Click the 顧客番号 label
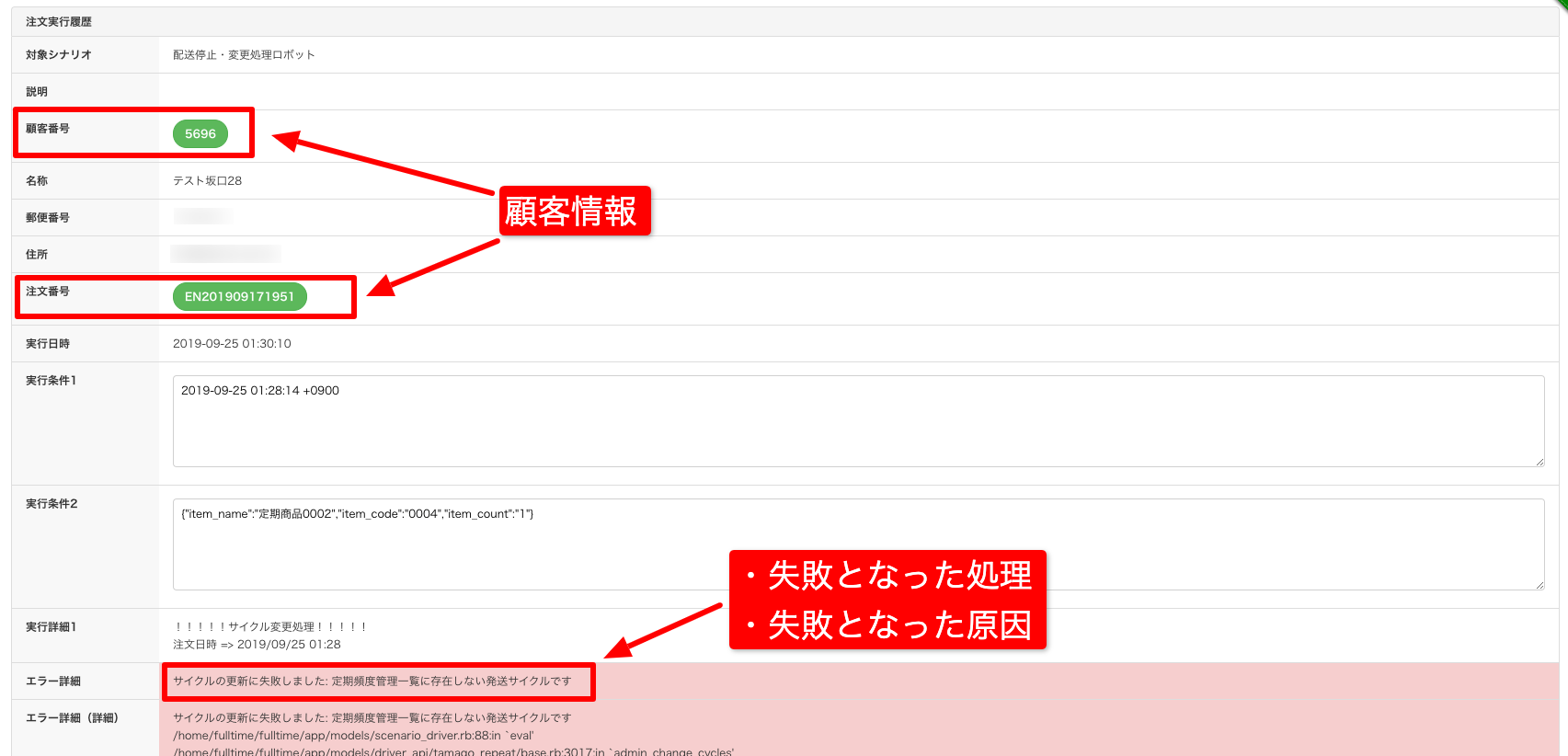Screen dimensions: 1568x756 click(x=48, y=128)
